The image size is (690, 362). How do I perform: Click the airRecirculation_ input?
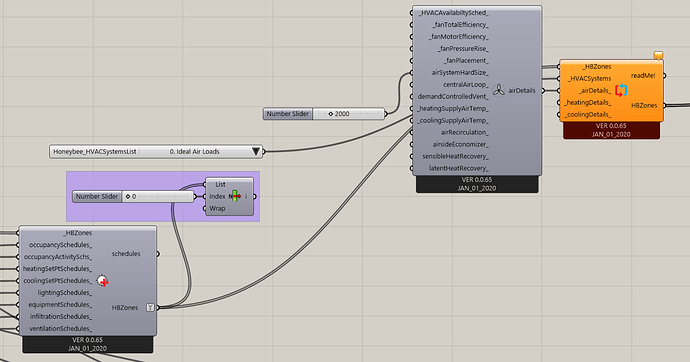pos(465,132)
